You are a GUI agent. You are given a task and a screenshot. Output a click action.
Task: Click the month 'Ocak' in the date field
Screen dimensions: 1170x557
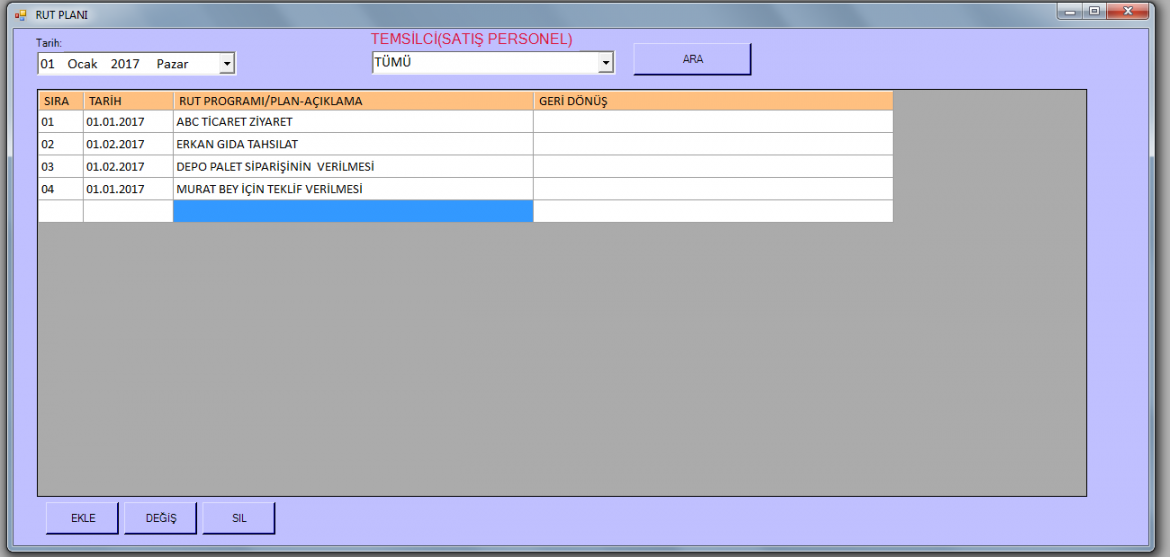coord(82,64)
